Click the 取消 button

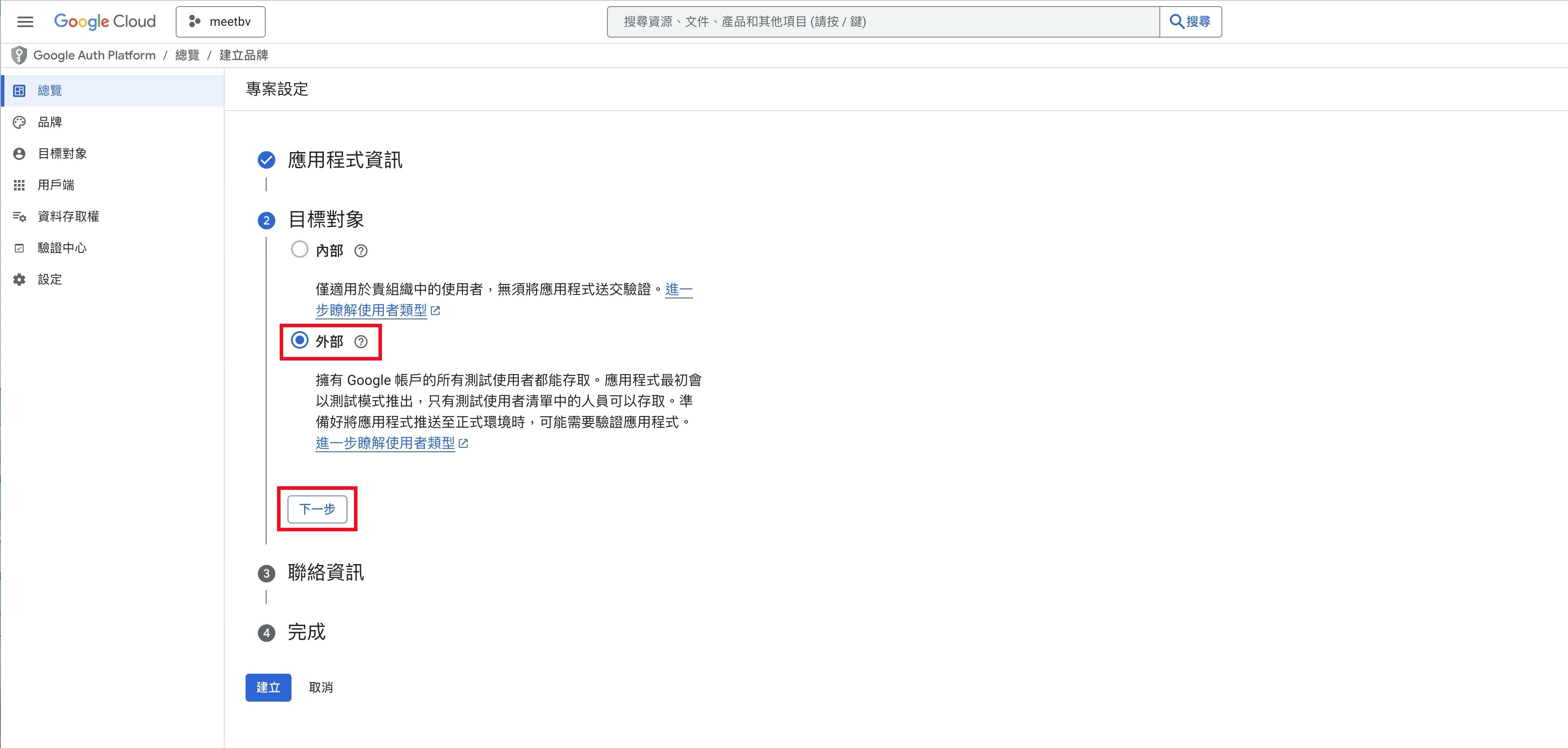pos(321,688)
